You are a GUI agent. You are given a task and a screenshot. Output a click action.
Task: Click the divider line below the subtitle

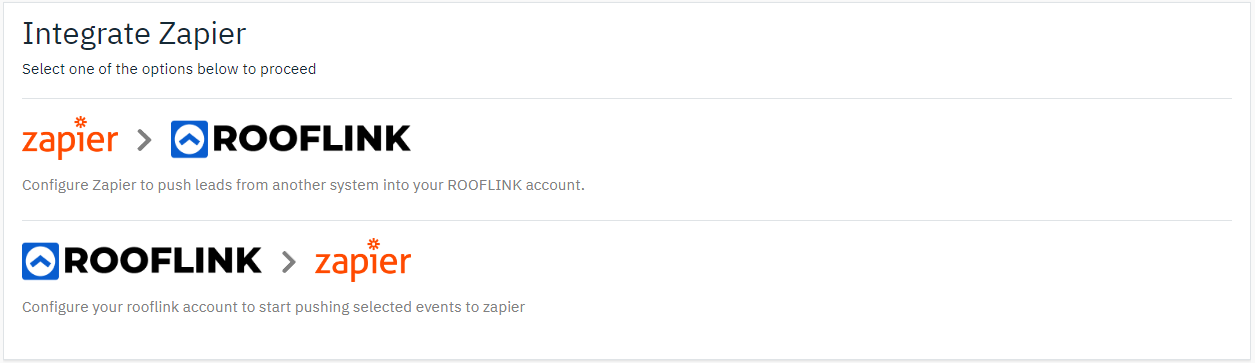(x=627, y=98)
